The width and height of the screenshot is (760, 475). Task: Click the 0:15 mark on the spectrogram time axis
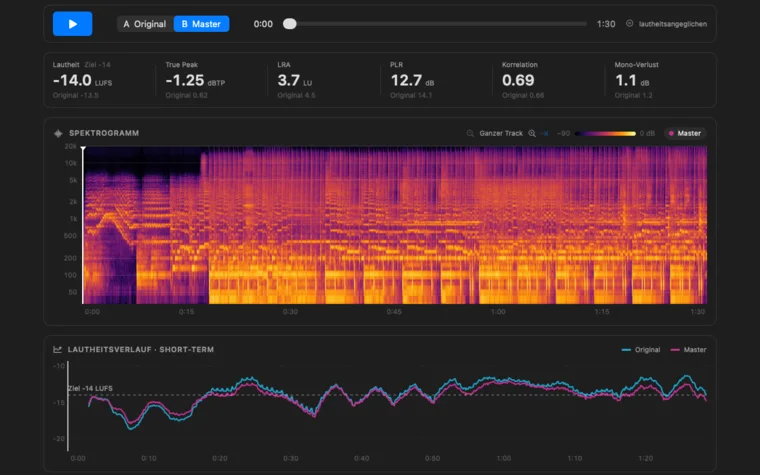[186, 312]
